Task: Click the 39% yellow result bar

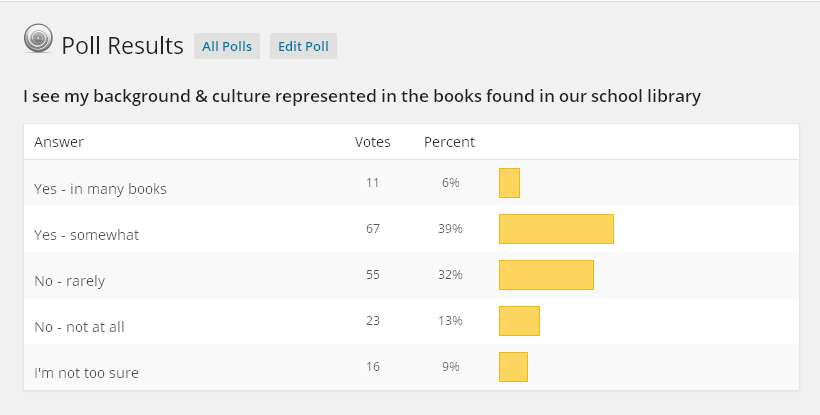Action: click(x=556, y=229)
